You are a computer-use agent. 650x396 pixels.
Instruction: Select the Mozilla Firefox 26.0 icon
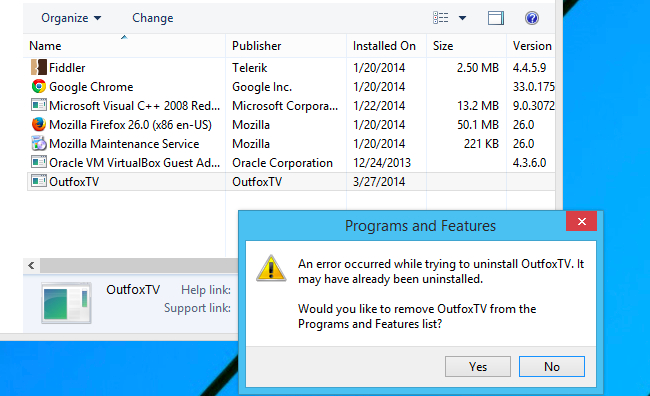[x=39, y=124]
